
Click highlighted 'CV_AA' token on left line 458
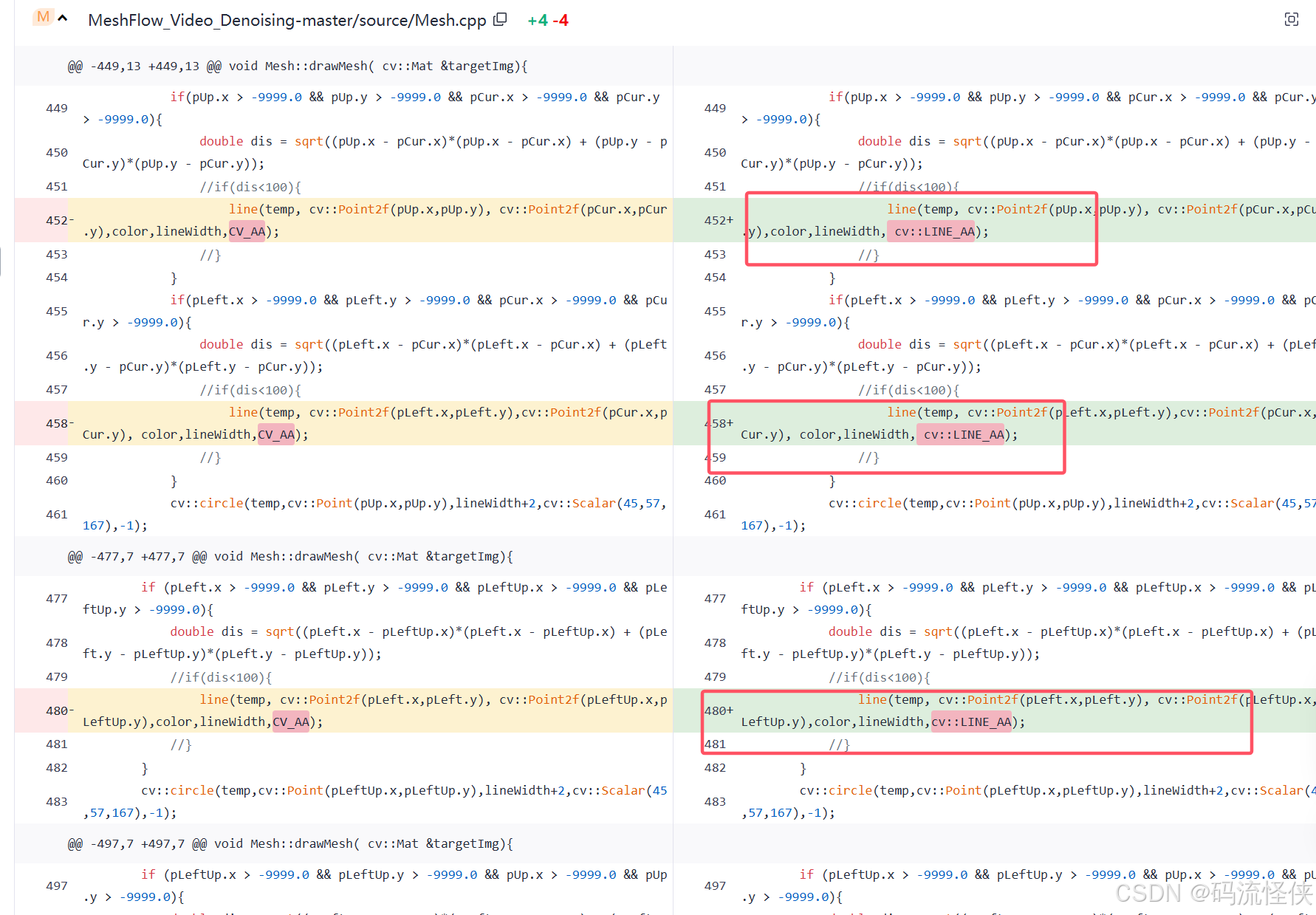(x=276, y=434)
